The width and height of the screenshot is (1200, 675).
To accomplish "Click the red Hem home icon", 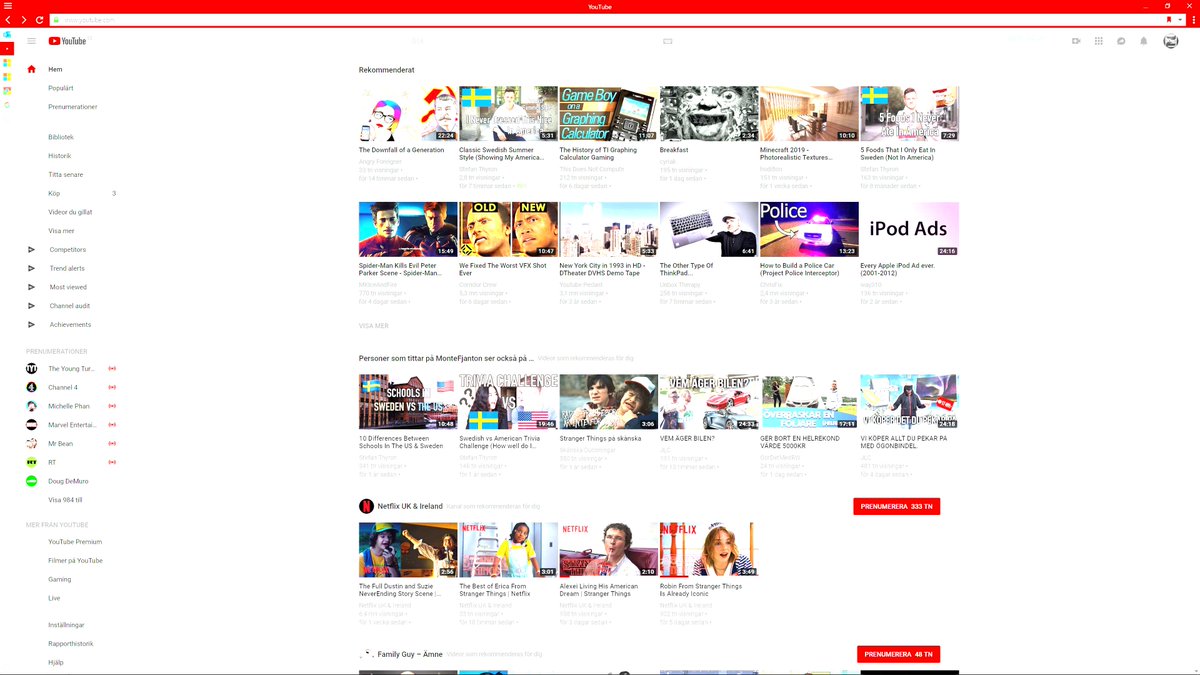I will pyautogui.click(x=31, y=69).
